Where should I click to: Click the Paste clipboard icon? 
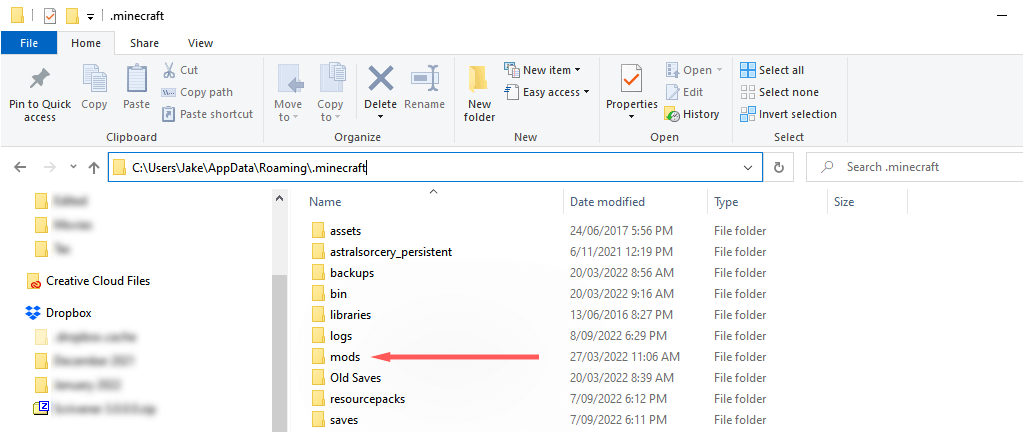coord(137,80)
